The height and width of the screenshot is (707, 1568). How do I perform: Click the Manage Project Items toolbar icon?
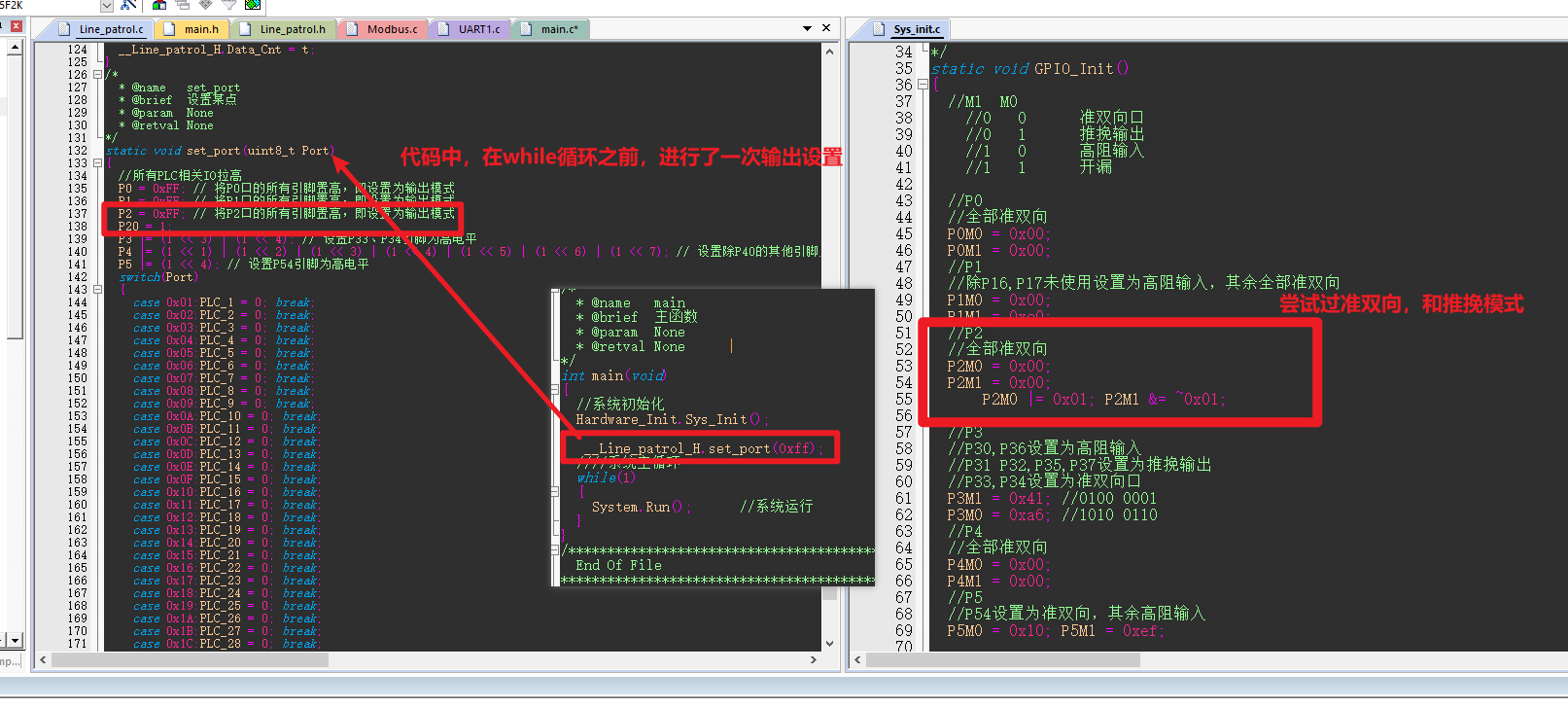pos(159,5)
